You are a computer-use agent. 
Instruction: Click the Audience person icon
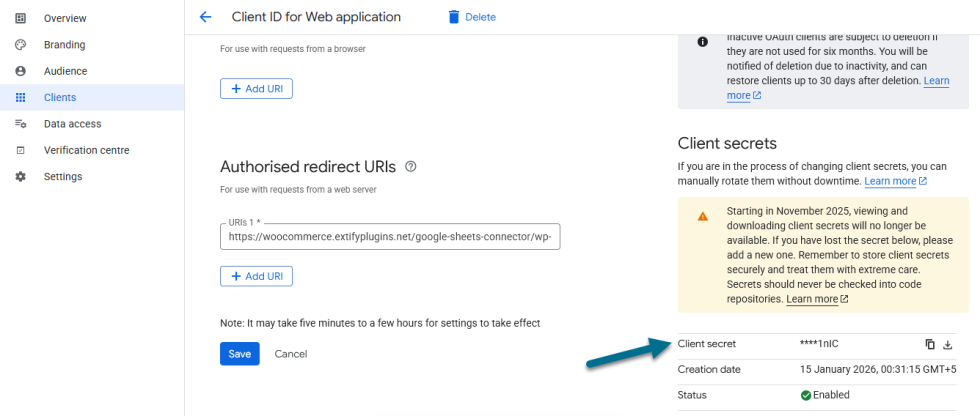[x=20, y=71]
